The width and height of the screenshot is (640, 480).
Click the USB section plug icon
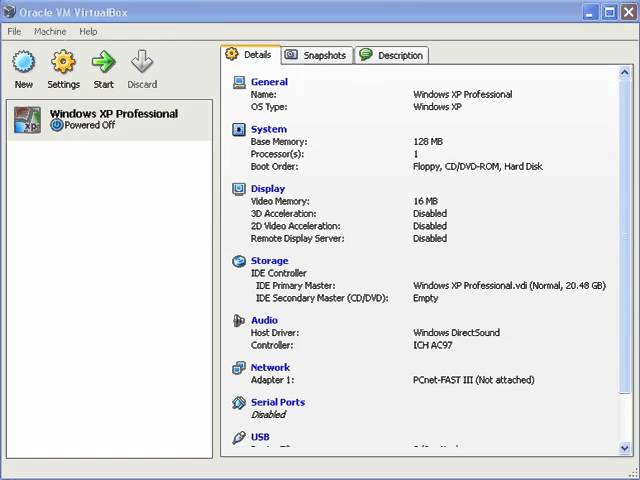coord(239,437)
